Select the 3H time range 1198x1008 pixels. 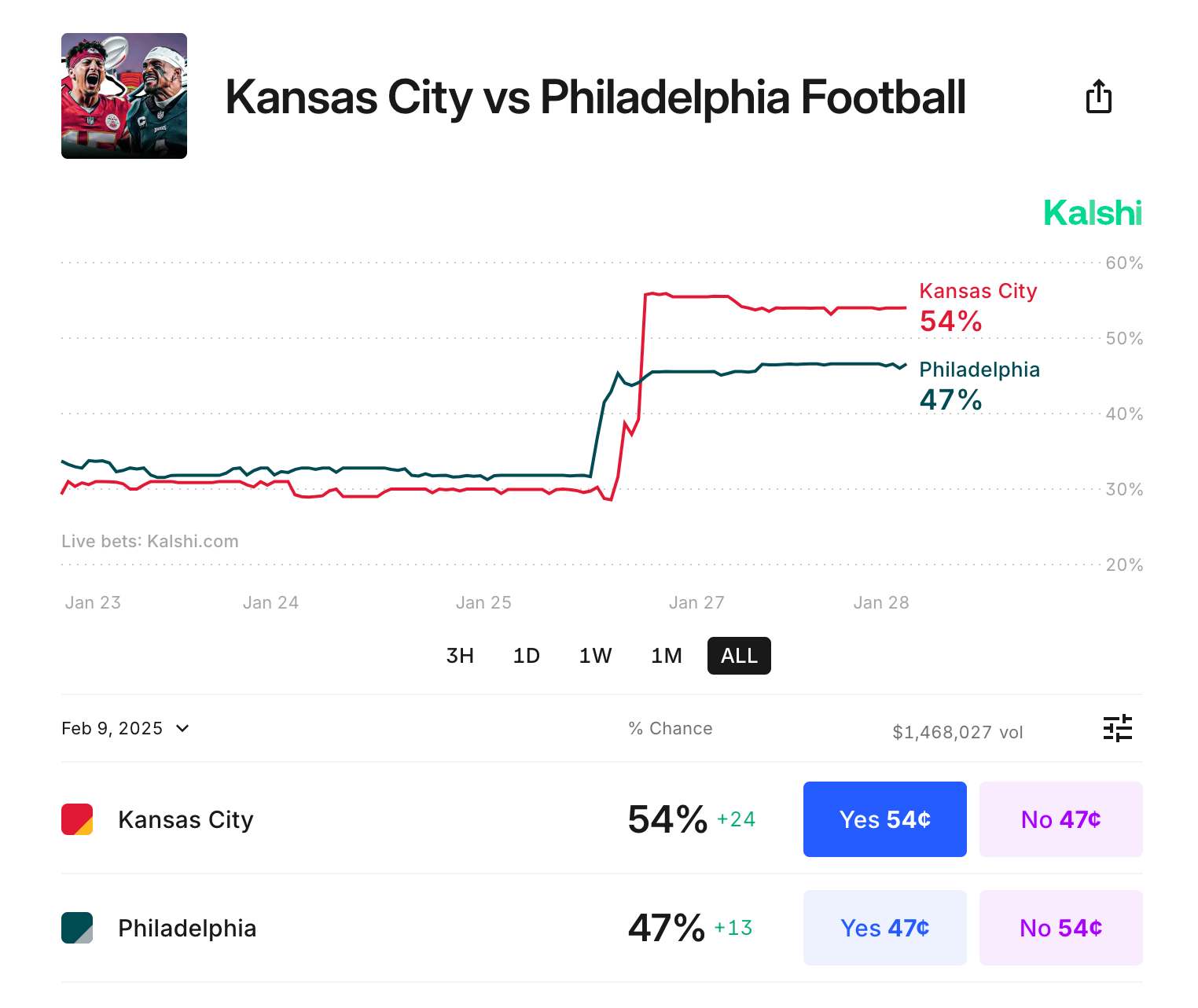pos(460,656)
